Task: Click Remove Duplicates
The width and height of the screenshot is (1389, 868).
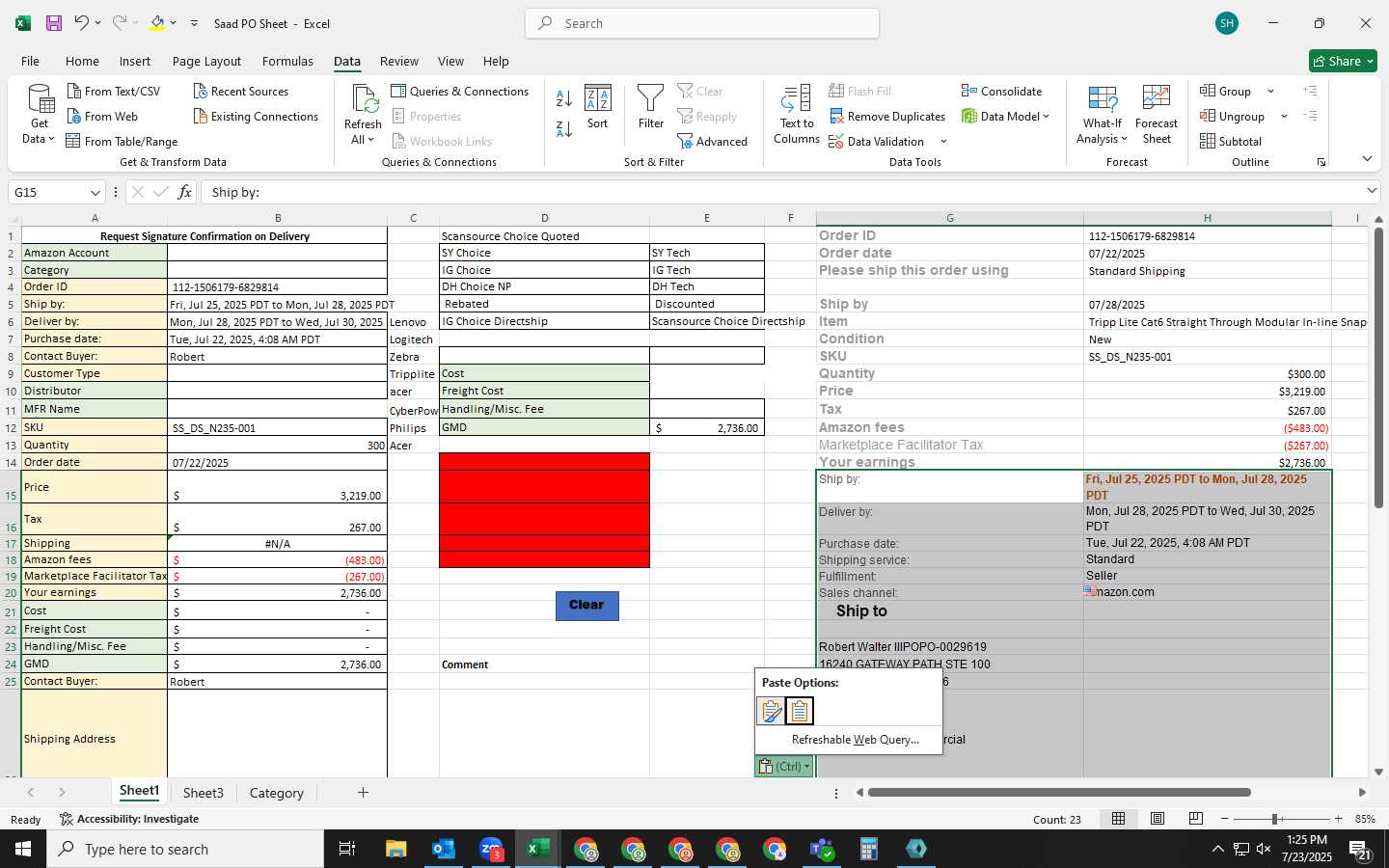Action: coord(886,116)
